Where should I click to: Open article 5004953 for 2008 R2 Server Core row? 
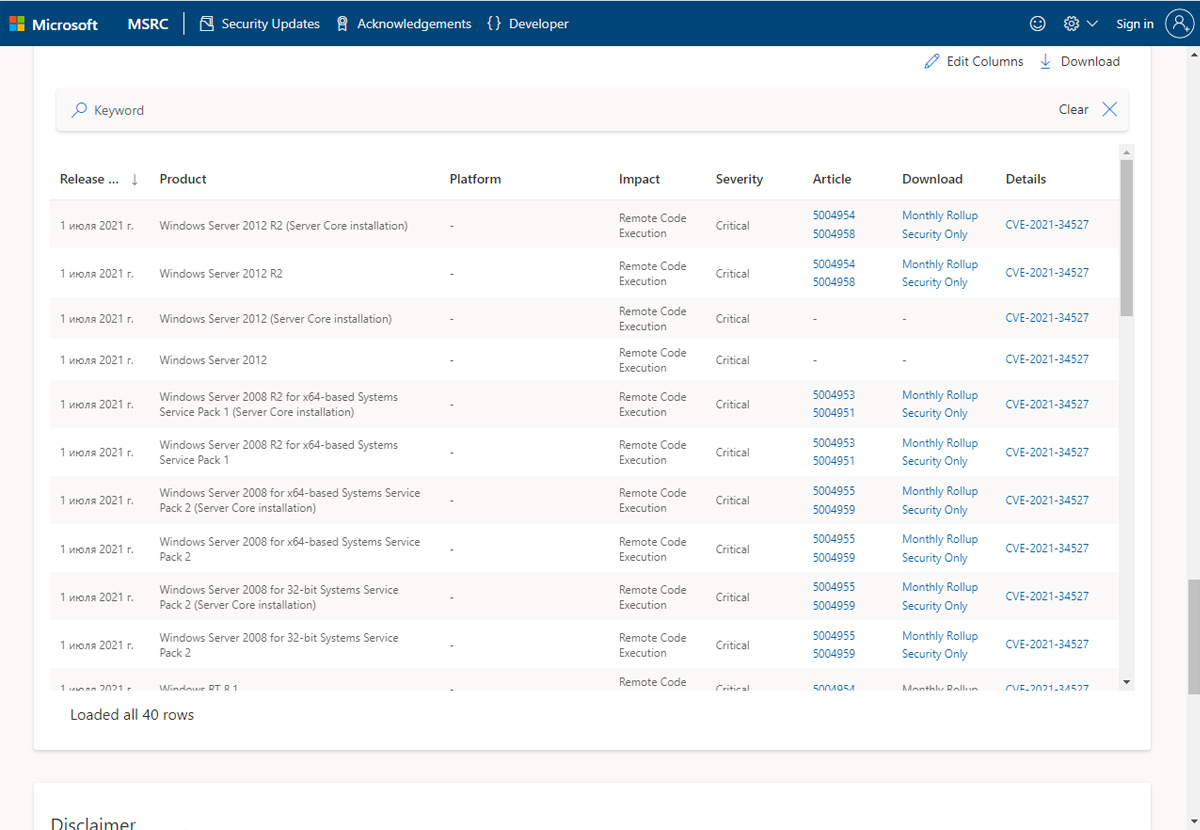pyautogui.click(x=834, y=395)
